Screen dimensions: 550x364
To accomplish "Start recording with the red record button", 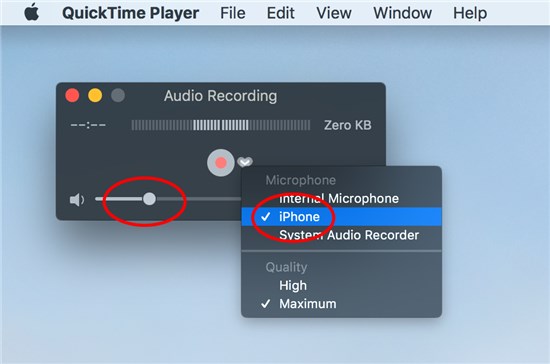I will point(221,163).
